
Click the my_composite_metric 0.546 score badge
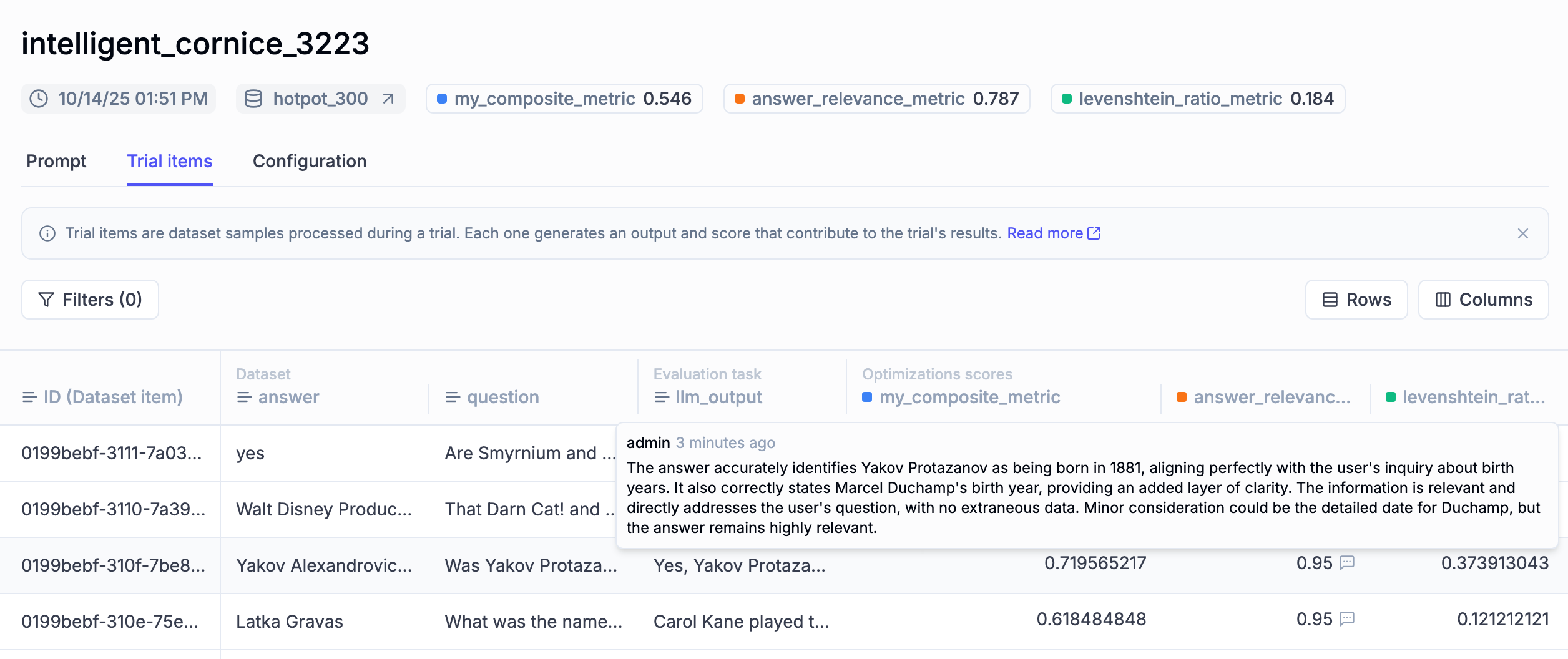click(x=564, y=99)
